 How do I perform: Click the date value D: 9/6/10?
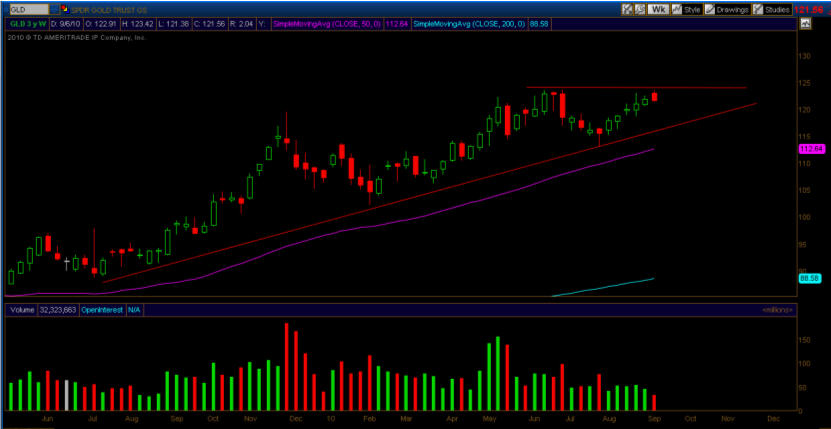[x=65, y=23]
